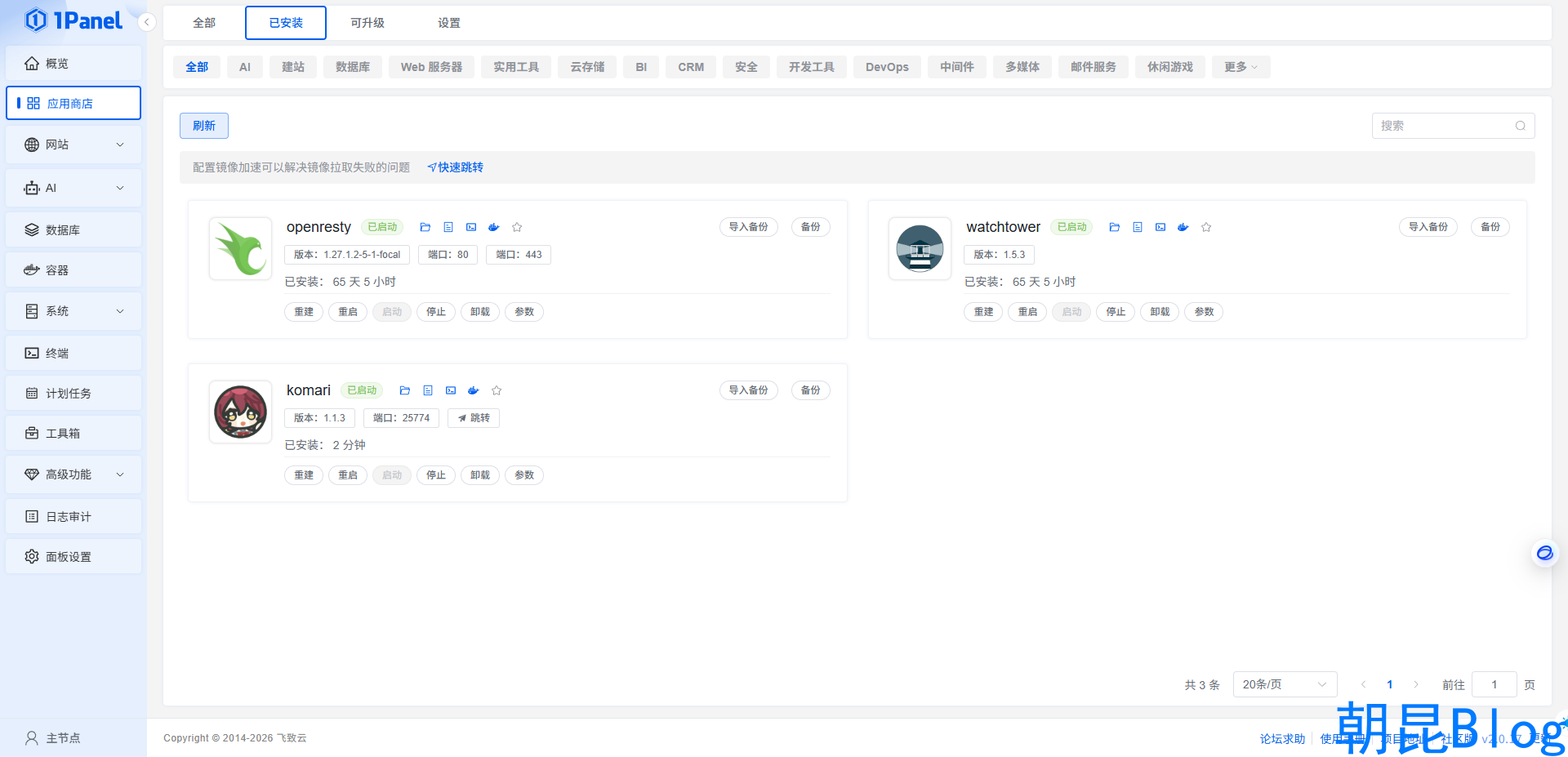Switch to the 全部 top tab
1568x757 pixels.
click(204, 23)
